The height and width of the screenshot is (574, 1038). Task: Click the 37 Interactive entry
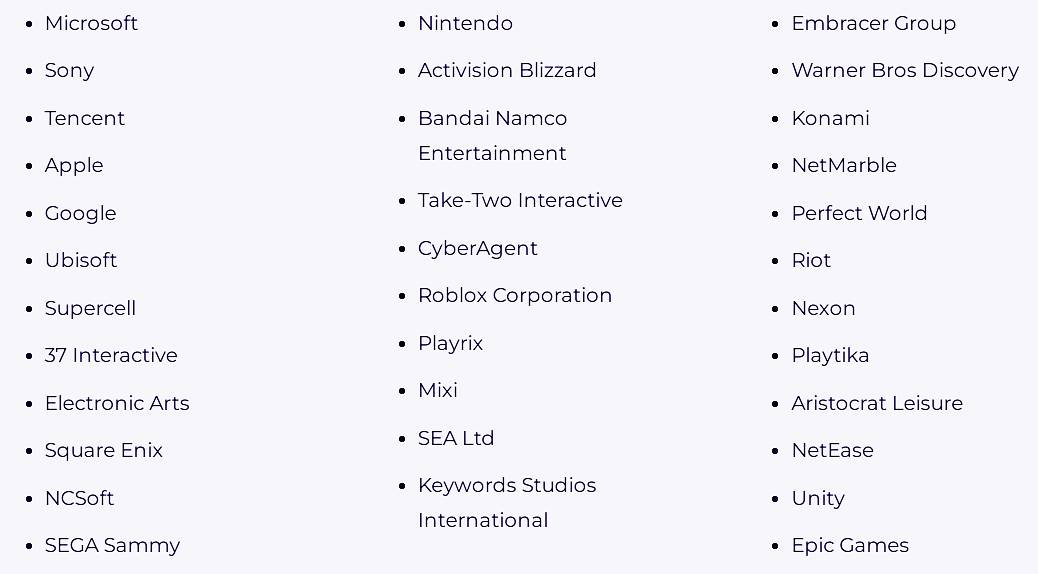[111, 355]
